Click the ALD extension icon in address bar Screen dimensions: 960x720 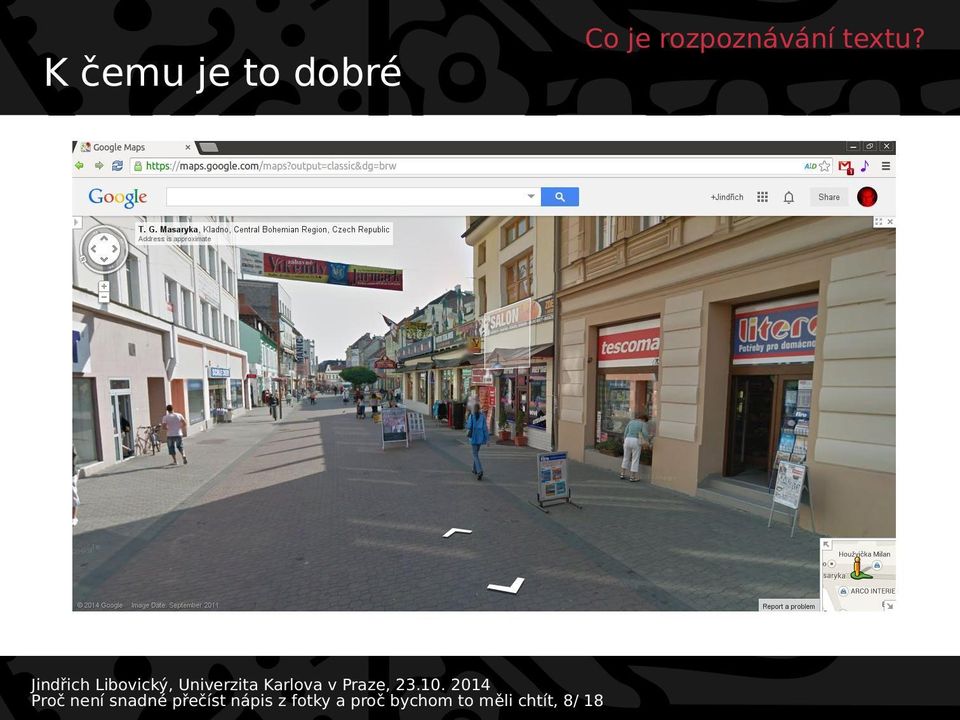[810, 166]
